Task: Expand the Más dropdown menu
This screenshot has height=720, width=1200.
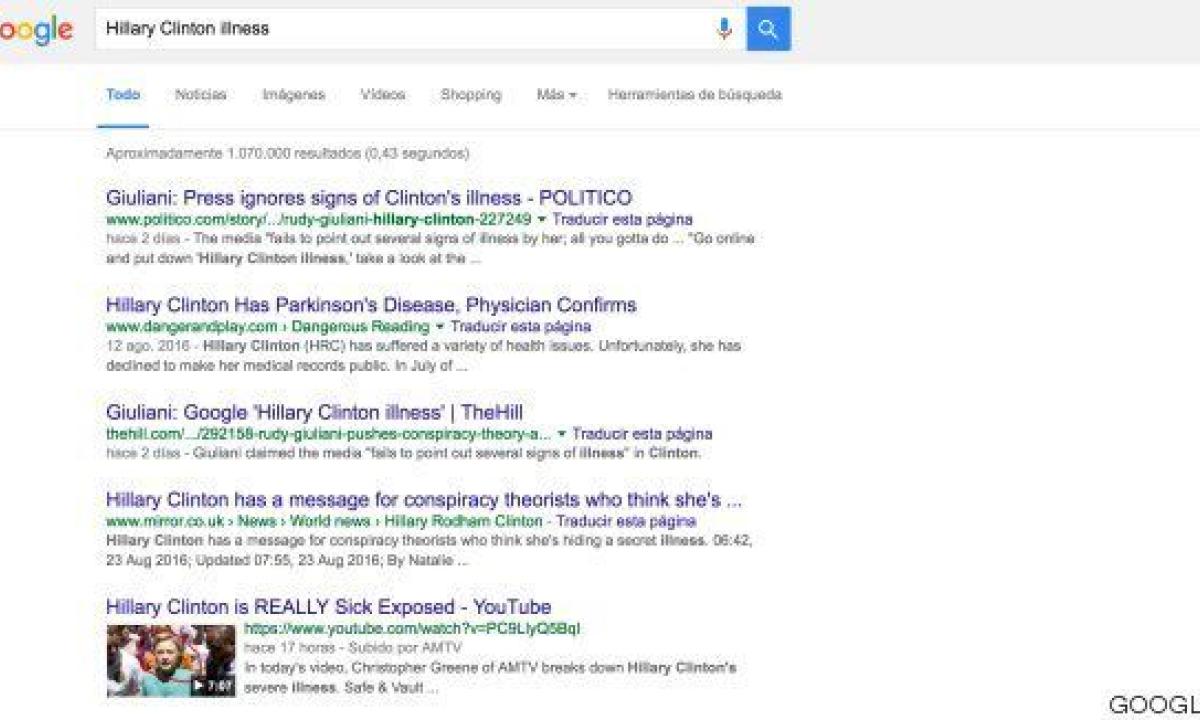Action: click(556, 95)
